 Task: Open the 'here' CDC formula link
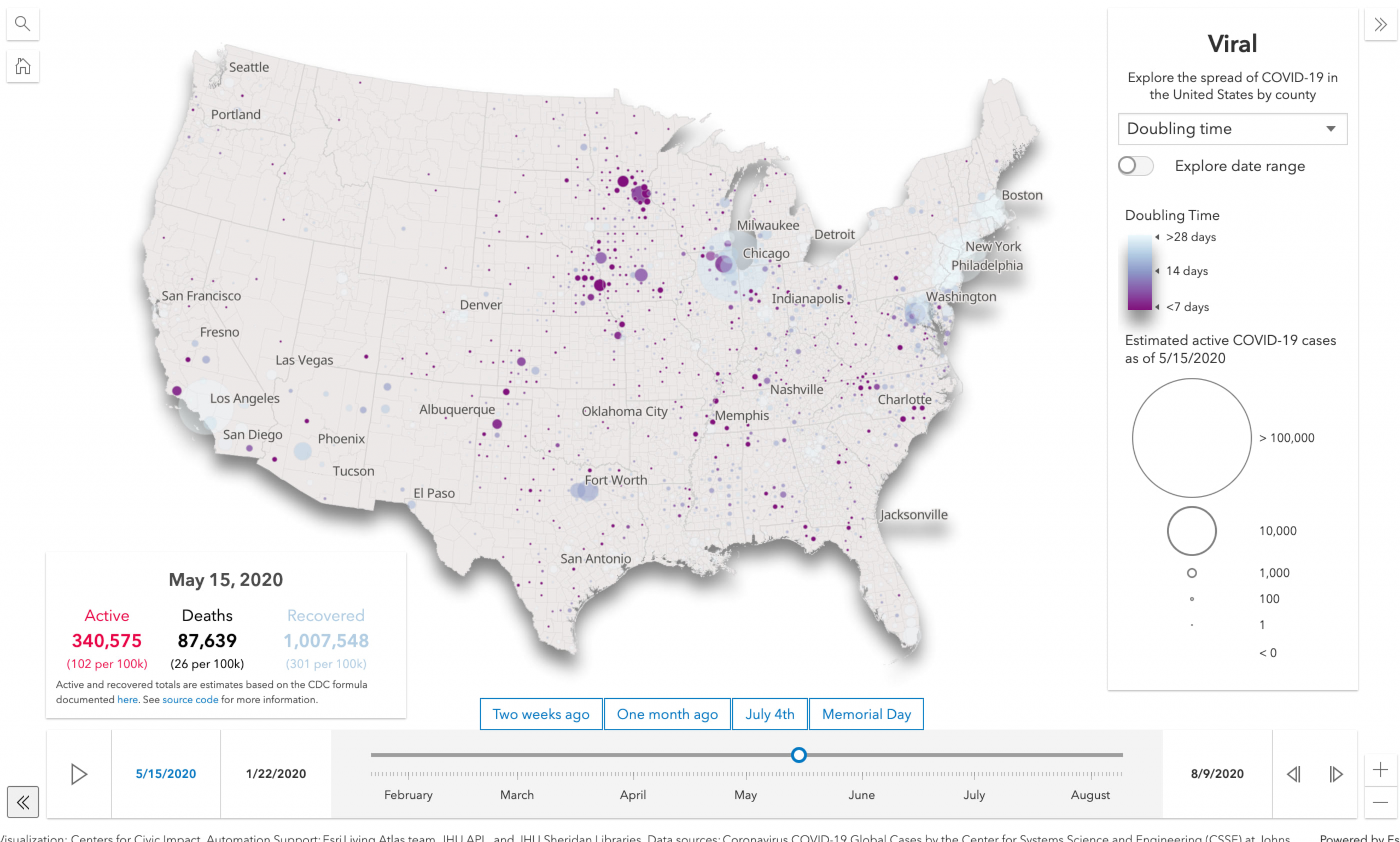tap(127, 700)
